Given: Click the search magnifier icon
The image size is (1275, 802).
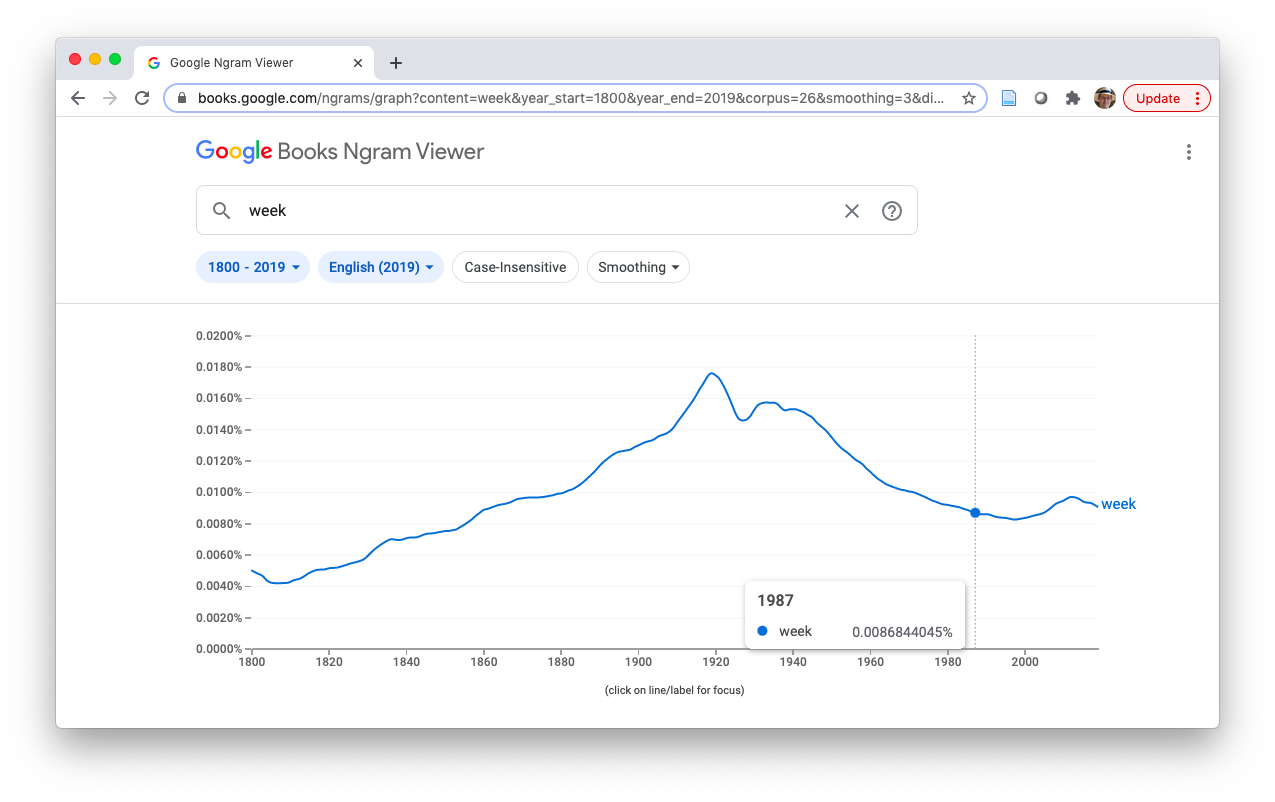Looking at the screenshot, I should pyautogui.click(x=222, y=211).
